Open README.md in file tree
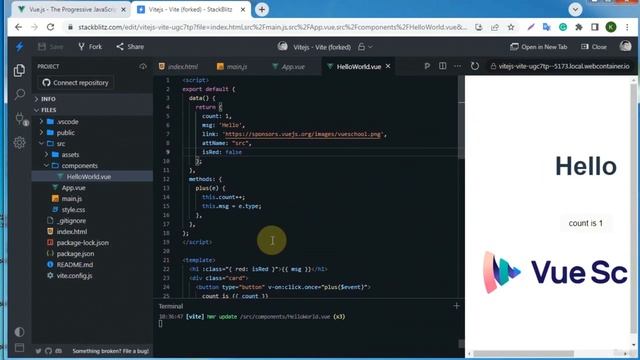Image resolution: width=640 pixels, height=360 pixels. (92, 265)
